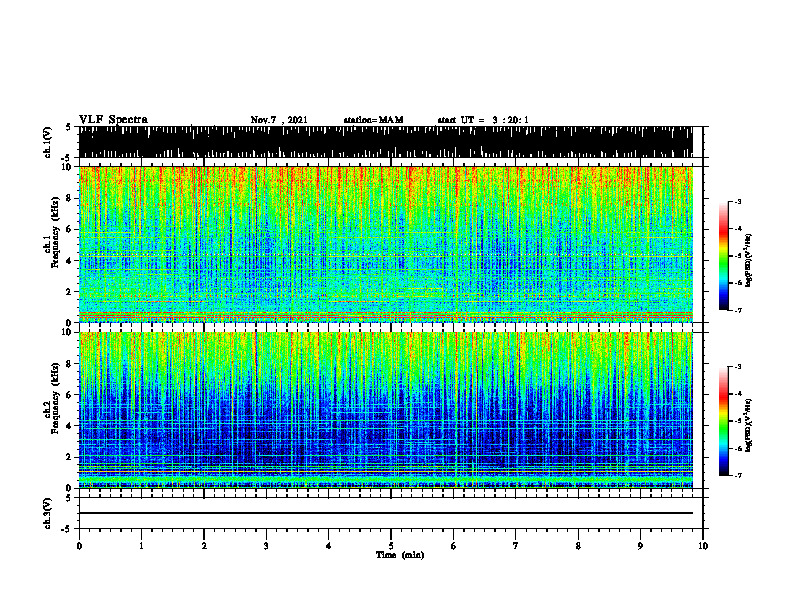Click the time axis tick label "5"
The image size is (792, 612).
click(391, 546)
